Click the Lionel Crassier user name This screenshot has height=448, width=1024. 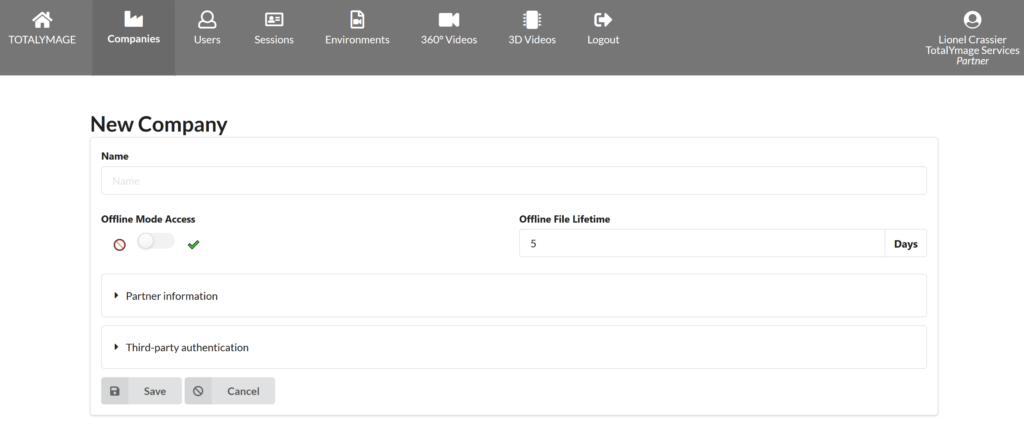coord(972,40)
